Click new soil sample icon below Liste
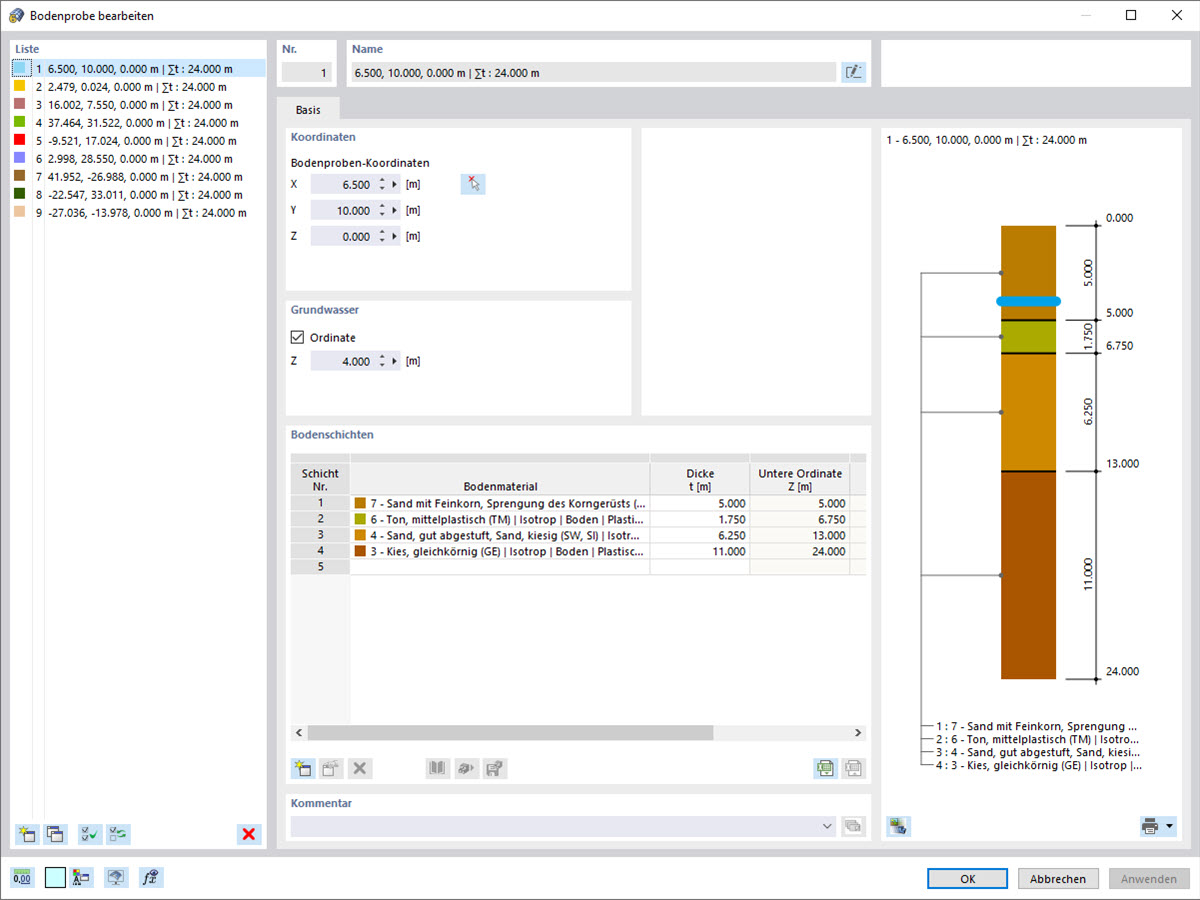The image size is (1200, 900). click(27, 834)
